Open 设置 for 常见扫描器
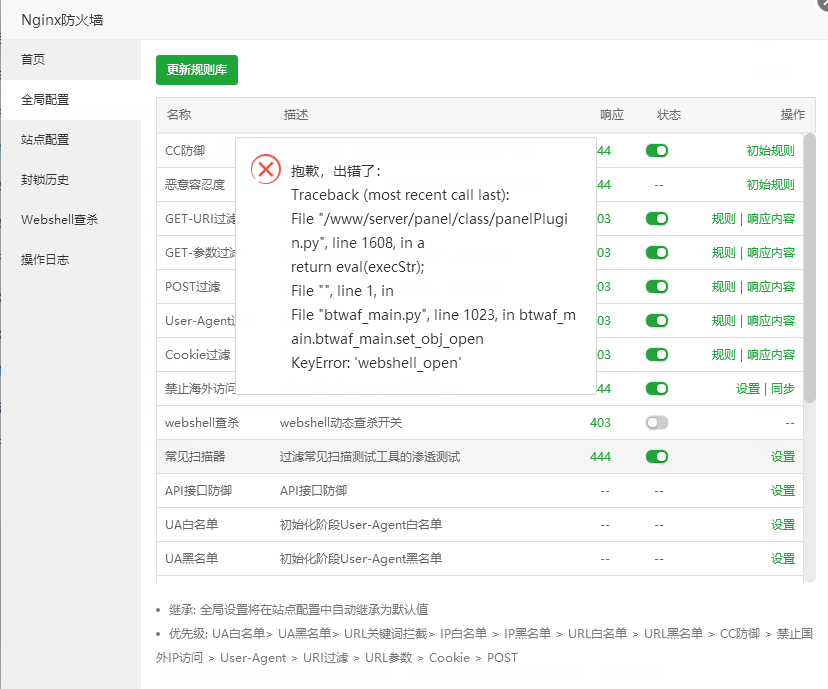 click(x=783, y=456)
